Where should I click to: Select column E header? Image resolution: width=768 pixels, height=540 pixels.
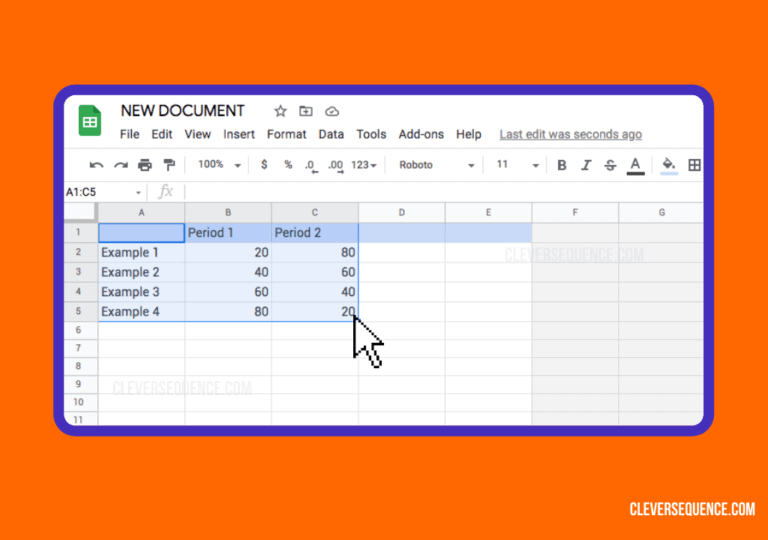[488, 212]
